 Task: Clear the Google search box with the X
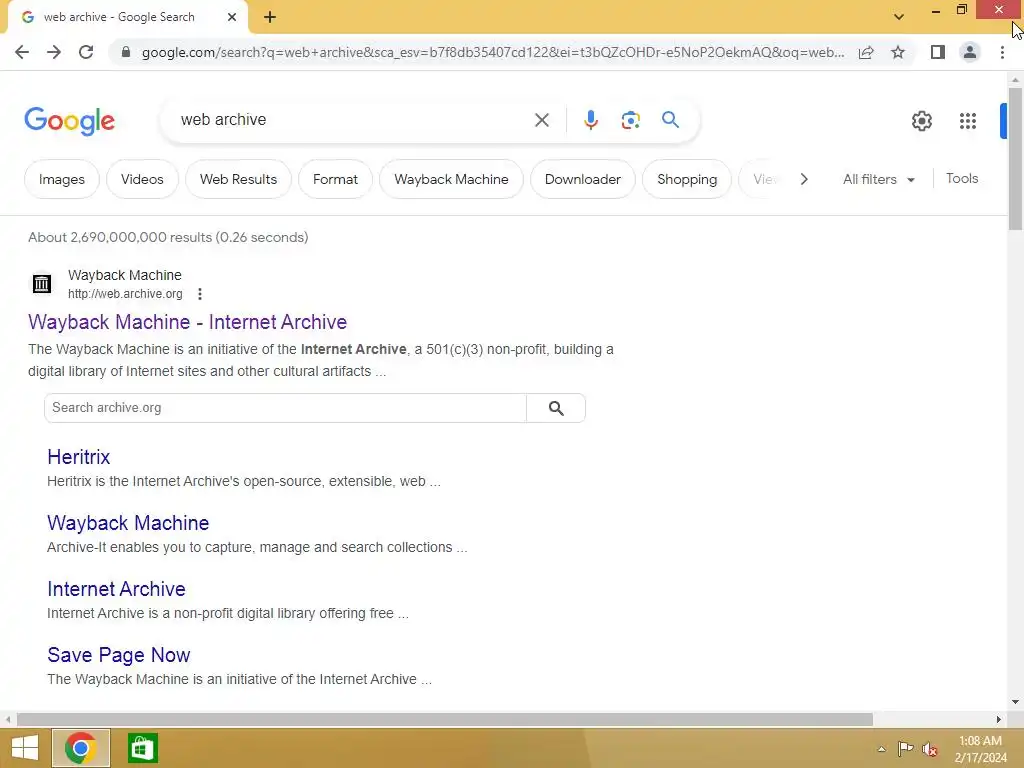click(x=541, y=120)
